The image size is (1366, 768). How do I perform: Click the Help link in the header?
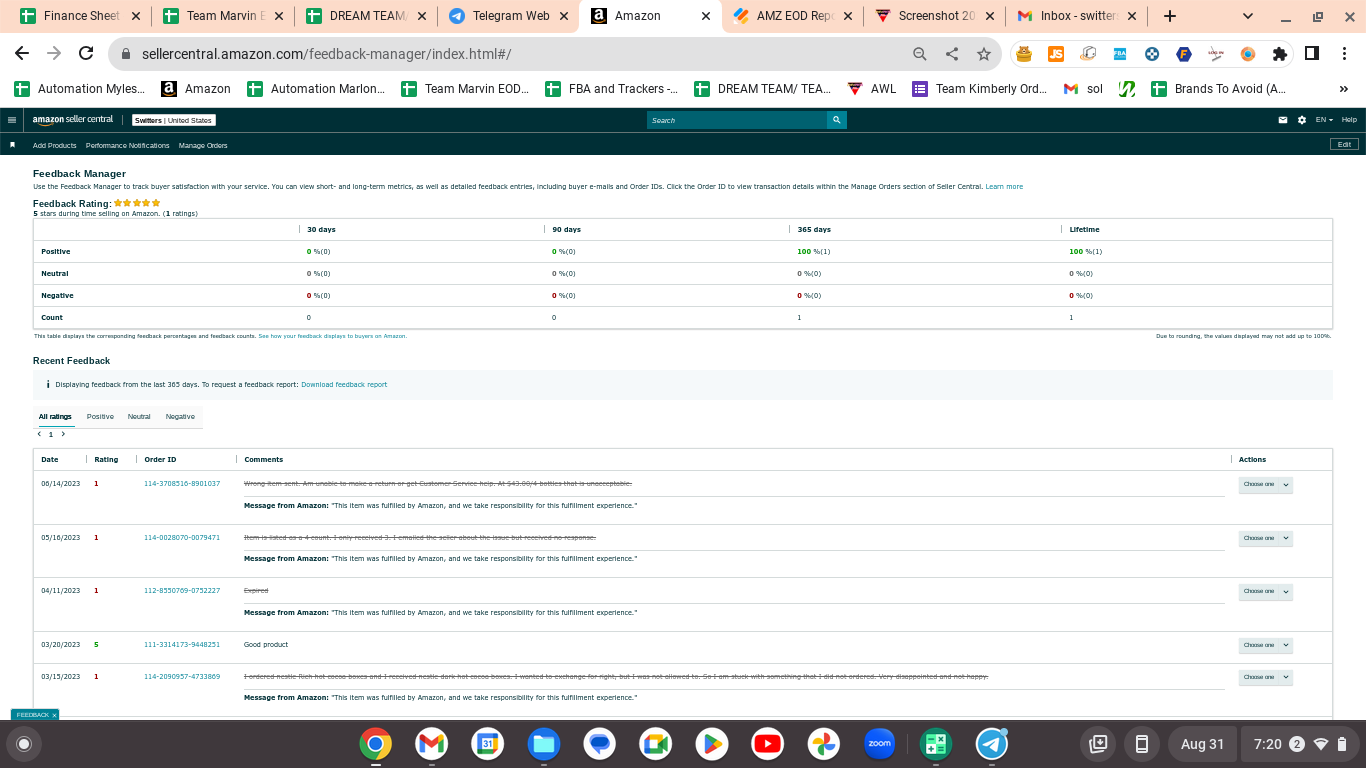1349,120
